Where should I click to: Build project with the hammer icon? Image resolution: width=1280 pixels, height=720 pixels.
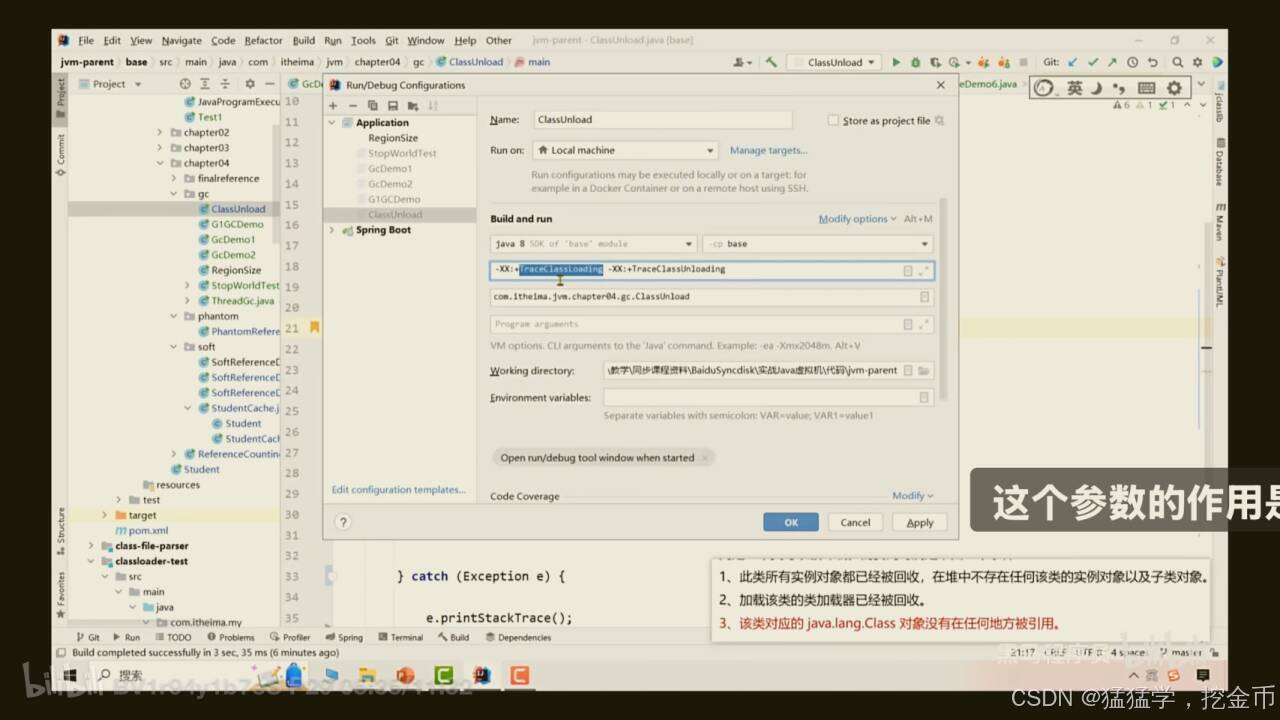(771, 62)
